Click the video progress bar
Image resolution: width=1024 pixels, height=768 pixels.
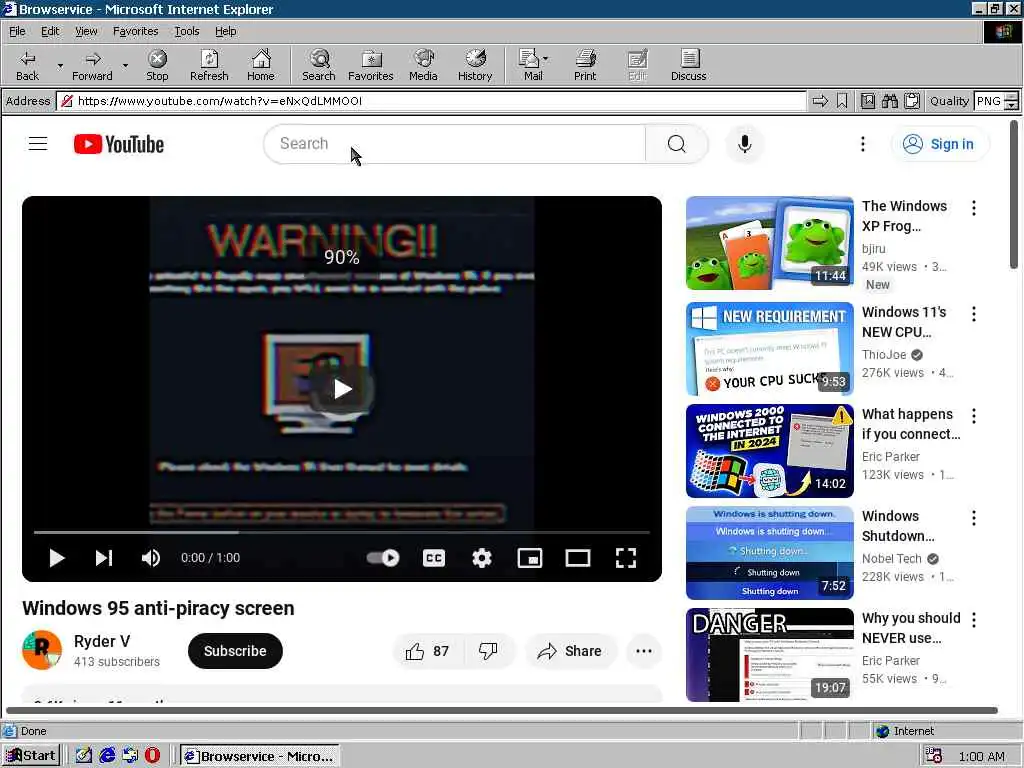342,532
